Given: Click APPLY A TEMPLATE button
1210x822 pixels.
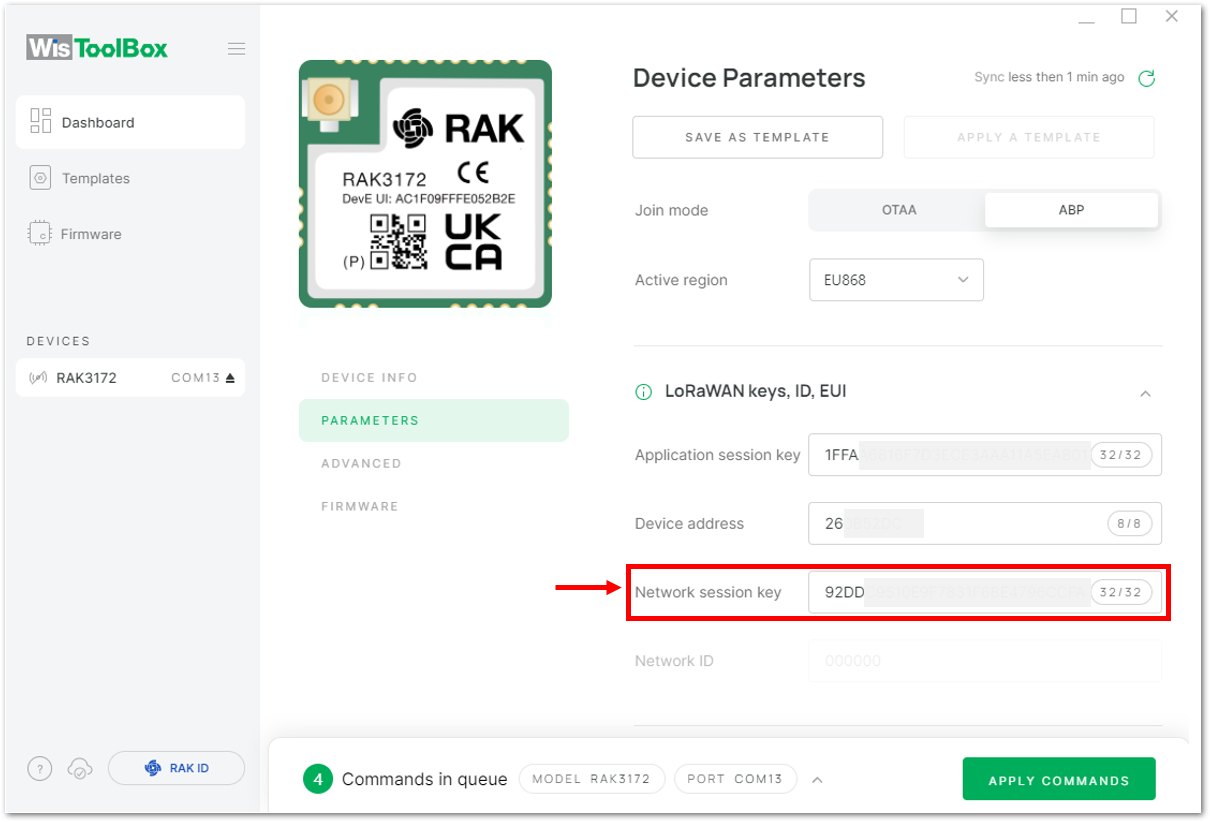Looking at the screenshot, I should click(1029, 137).
